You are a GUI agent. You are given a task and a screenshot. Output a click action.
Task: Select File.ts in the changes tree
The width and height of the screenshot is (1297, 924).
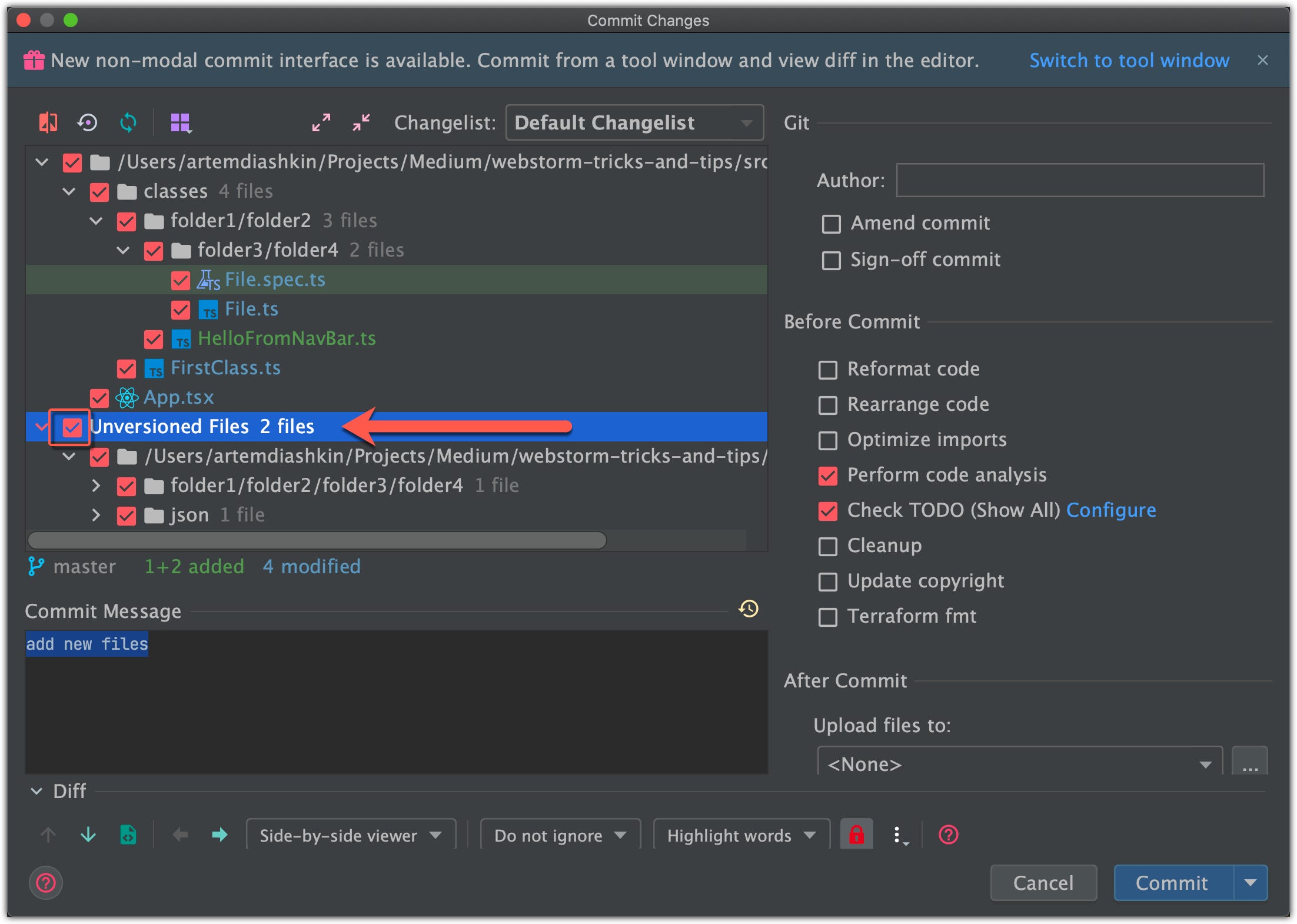tap(251, 309)
